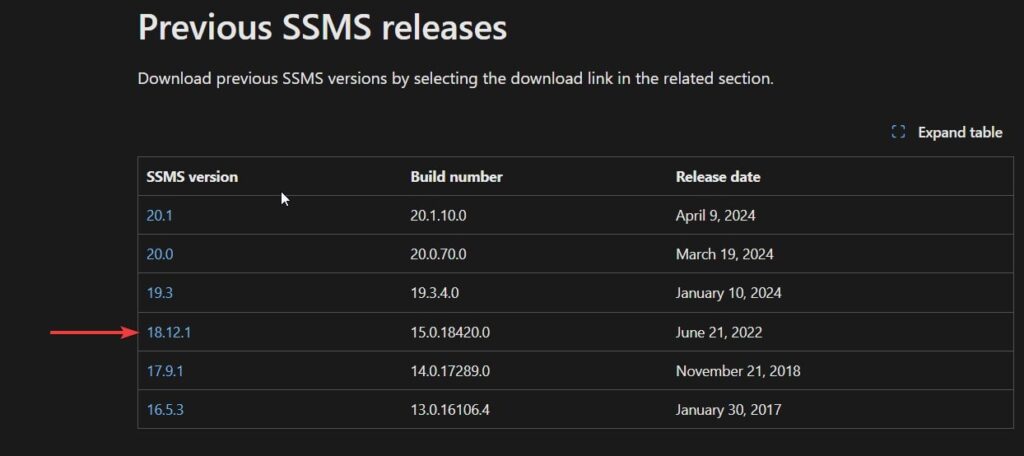Open the 16.5.3 release link
Screen dimensions: 1024x456
click(x=165, y=410)
